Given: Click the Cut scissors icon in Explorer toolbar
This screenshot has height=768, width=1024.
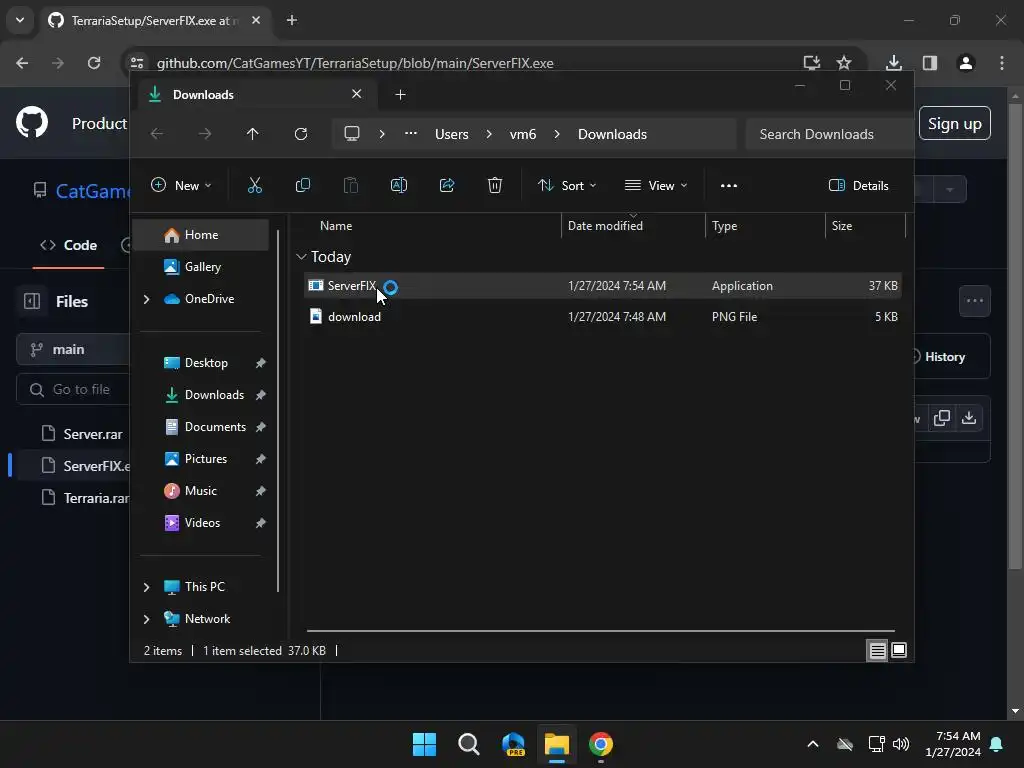Looking at the screenshot, I should coord(255,185).
